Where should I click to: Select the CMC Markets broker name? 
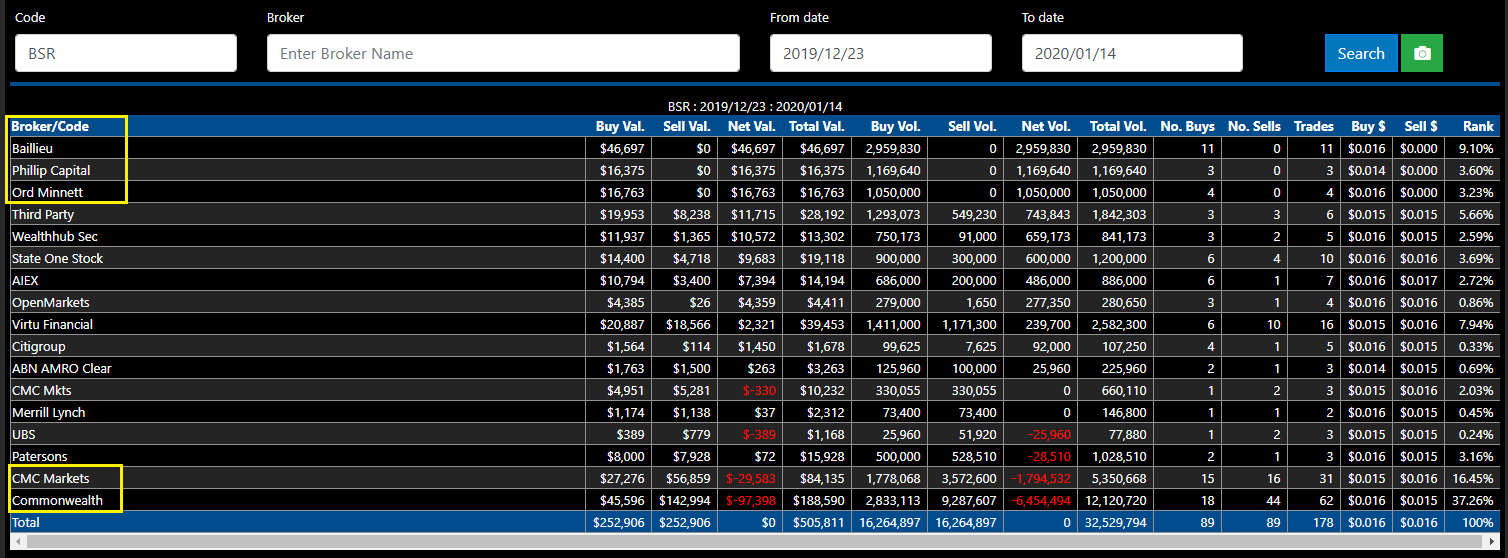tap(50, 478)
